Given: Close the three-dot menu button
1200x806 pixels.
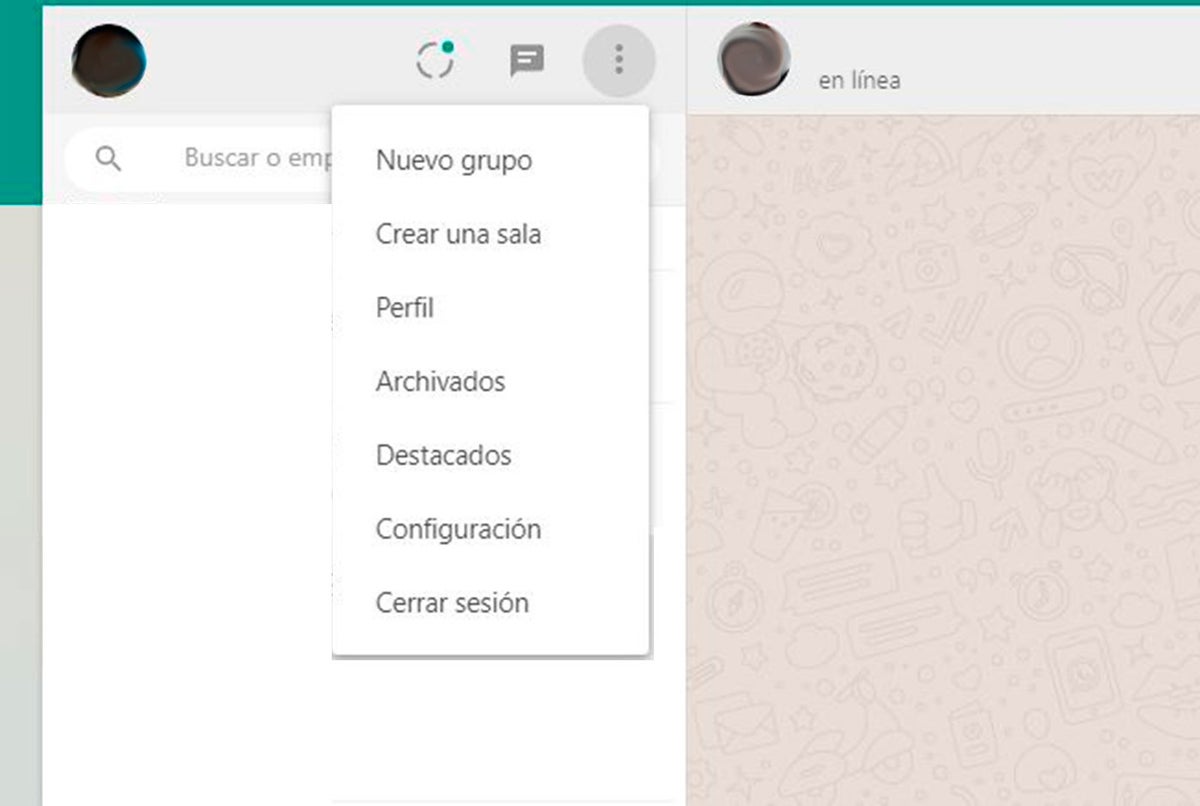Looking at the screenshot, I should pos(619,61).
